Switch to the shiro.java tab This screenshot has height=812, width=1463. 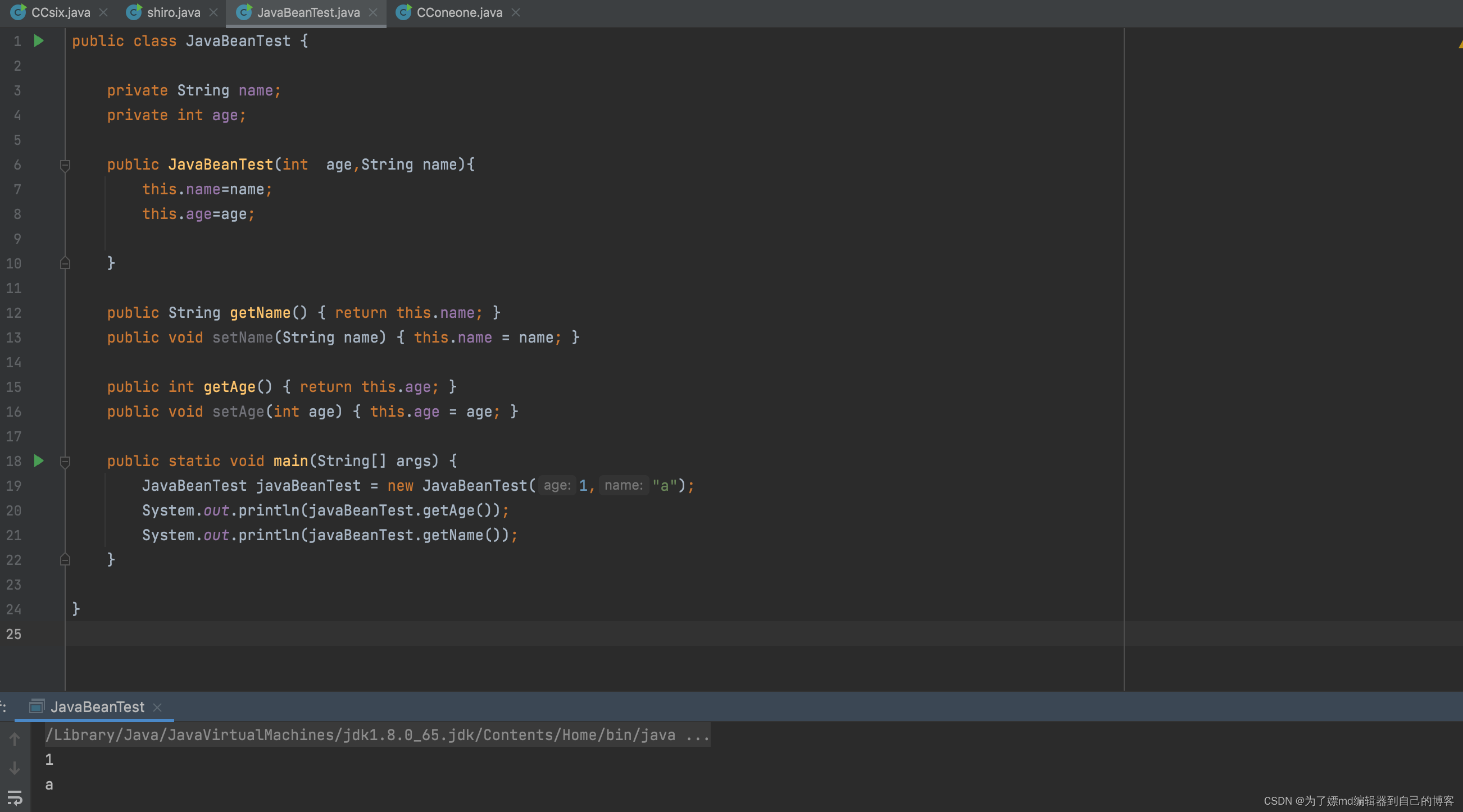pyautogui.click(x=173, y=12)
